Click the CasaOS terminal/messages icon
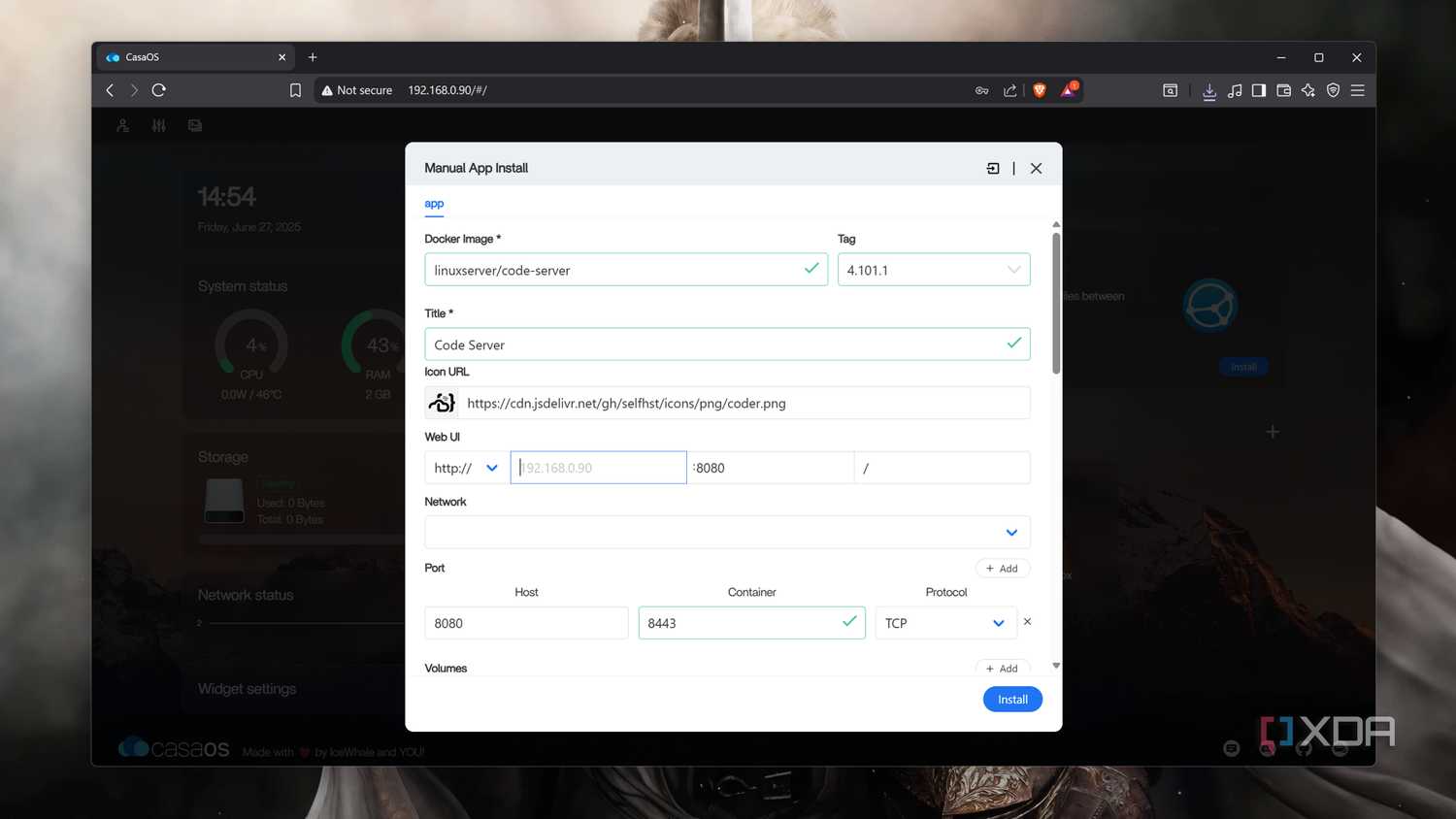Screen dimensions: 1456x819 coord(195,125)
